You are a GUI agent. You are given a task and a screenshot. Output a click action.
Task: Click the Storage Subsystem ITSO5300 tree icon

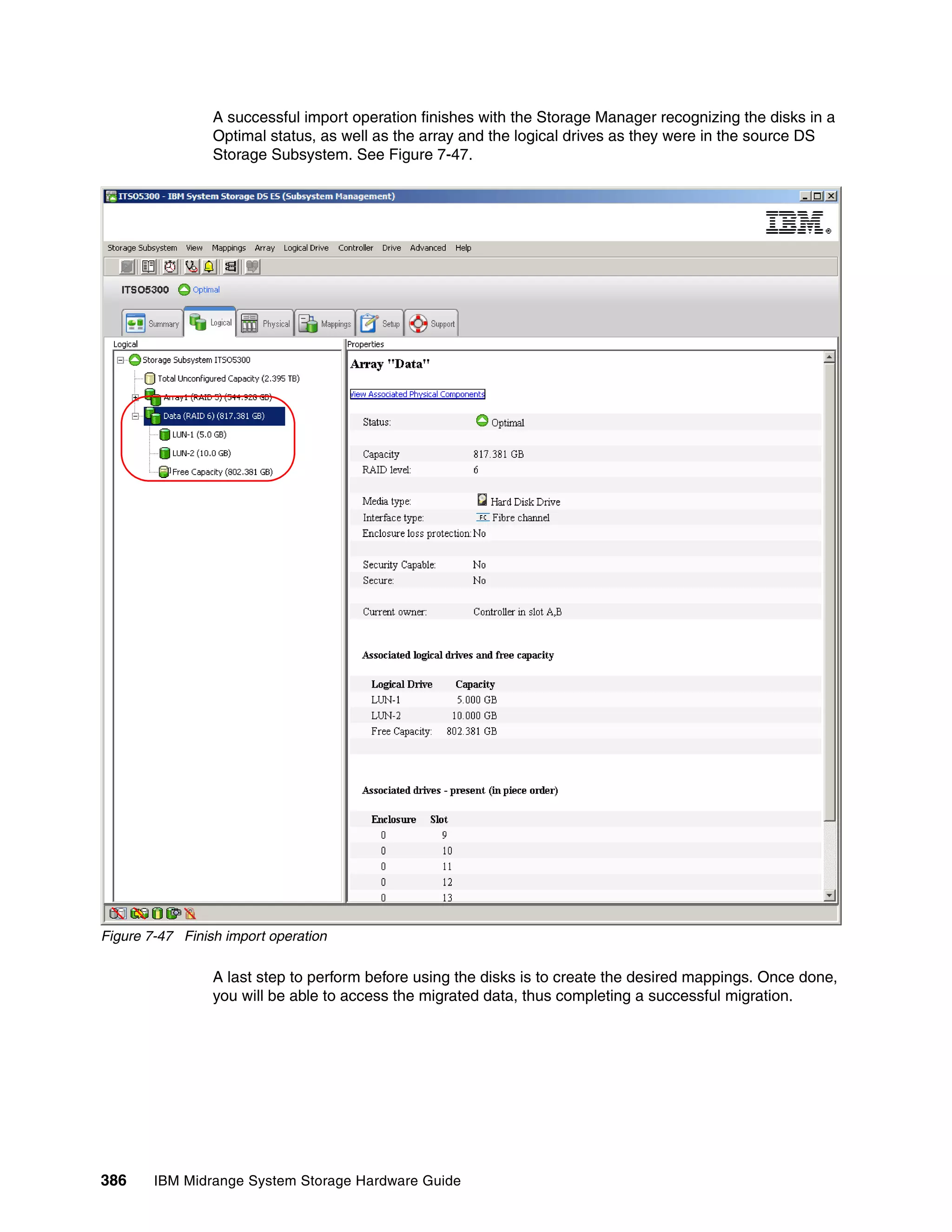(x=135, y=360)
